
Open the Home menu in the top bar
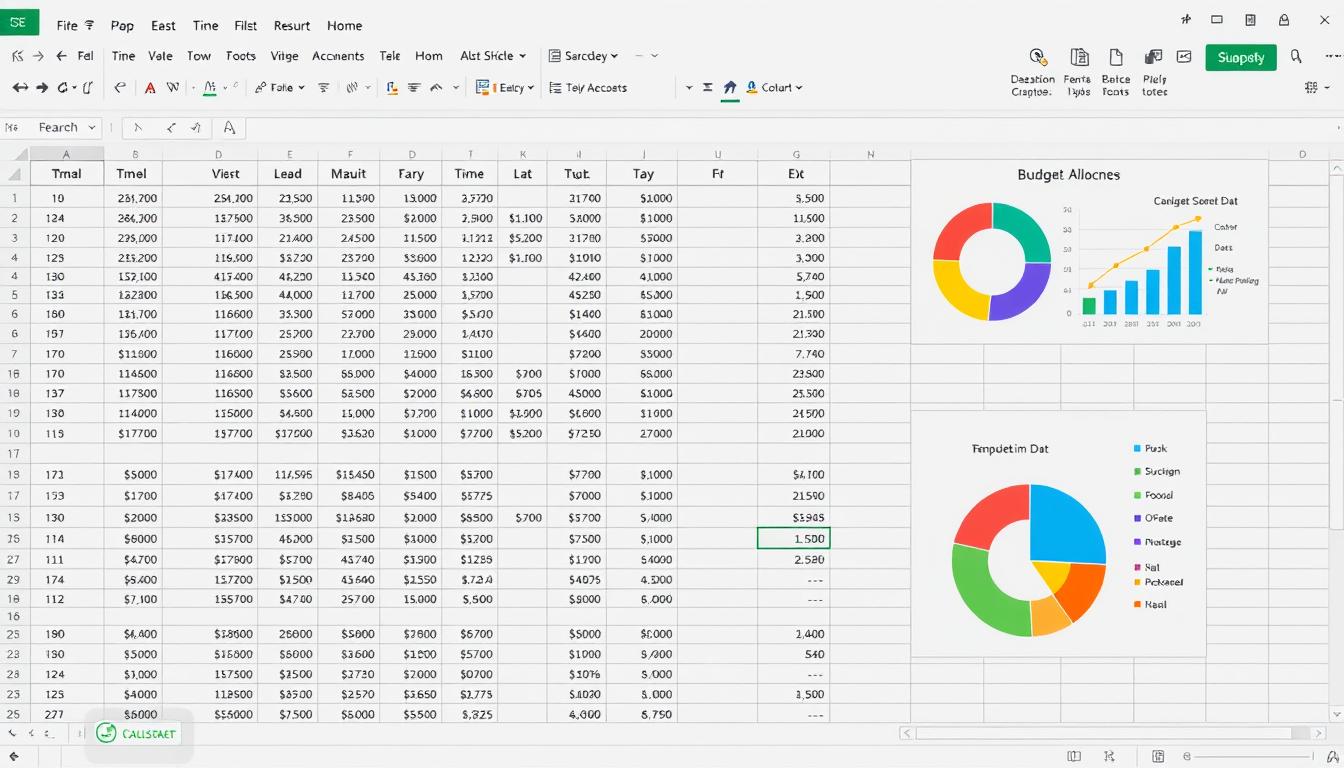[345, 25]
